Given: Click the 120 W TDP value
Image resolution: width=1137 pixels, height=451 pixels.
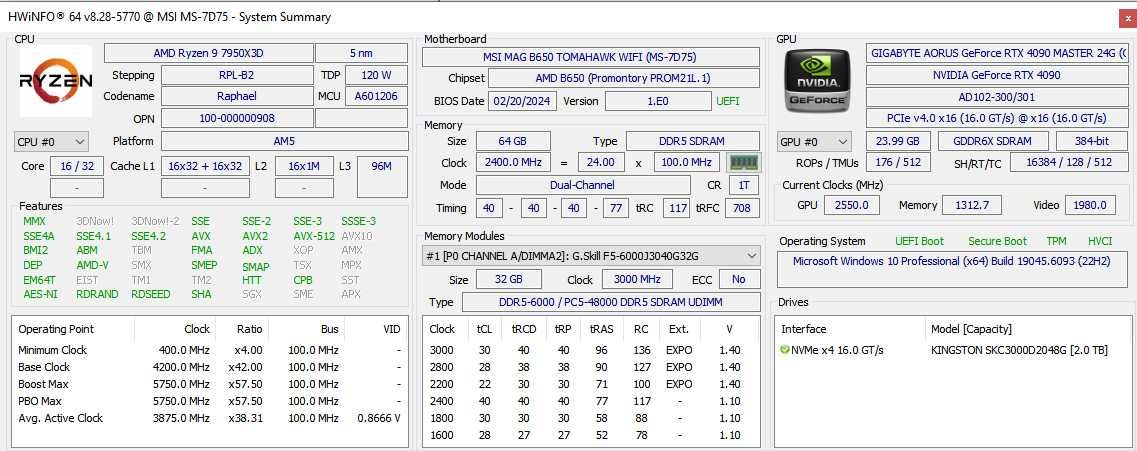Looking at the screenshot, I should pyautogui.click(x=376, y=75).
